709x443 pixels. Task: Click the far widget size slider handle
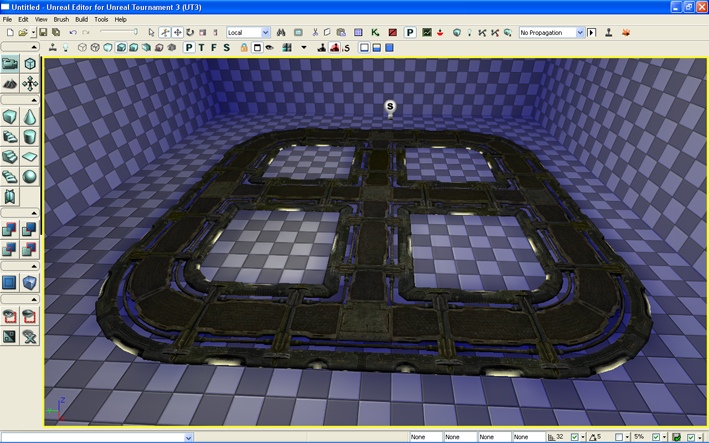[135, 32]
